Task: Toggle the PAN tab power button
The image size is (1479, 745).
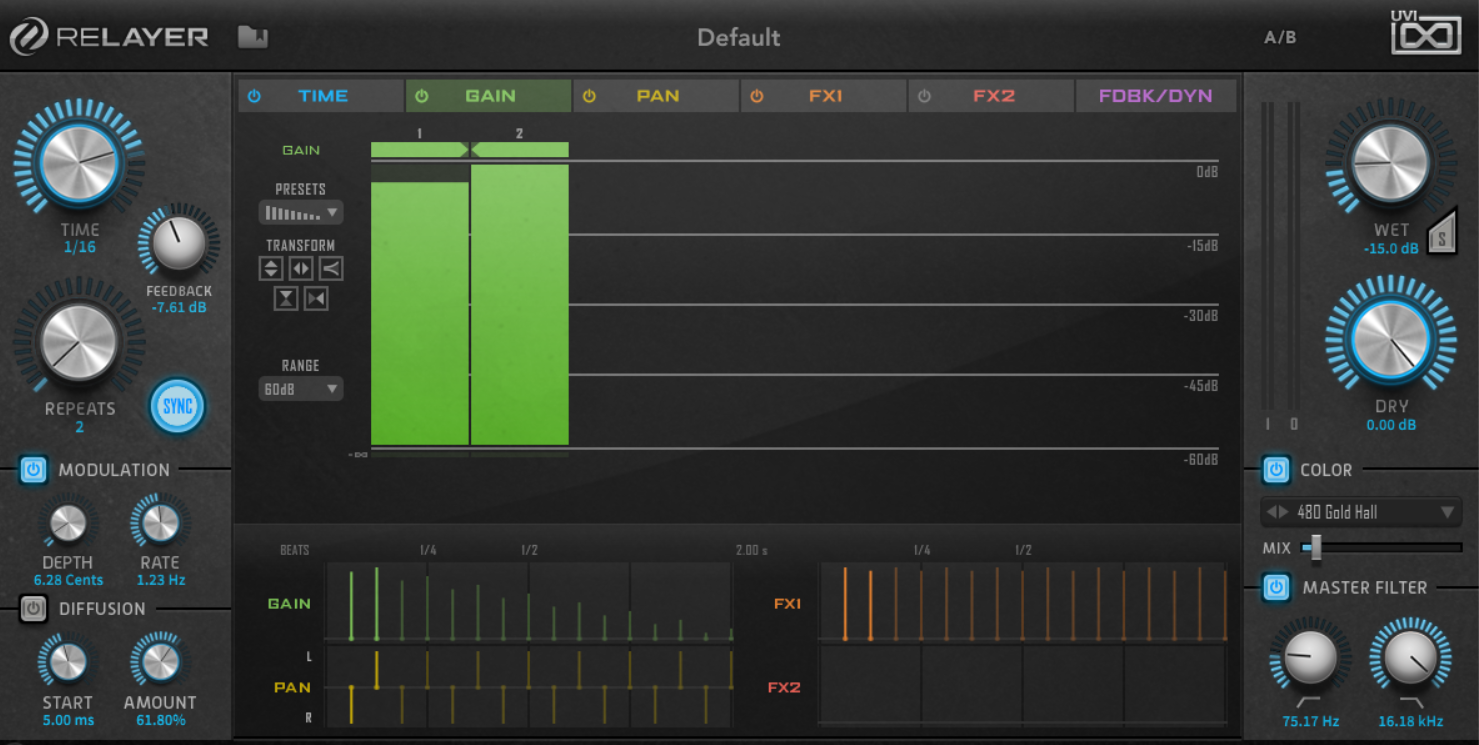Action: tap(590, 96)
